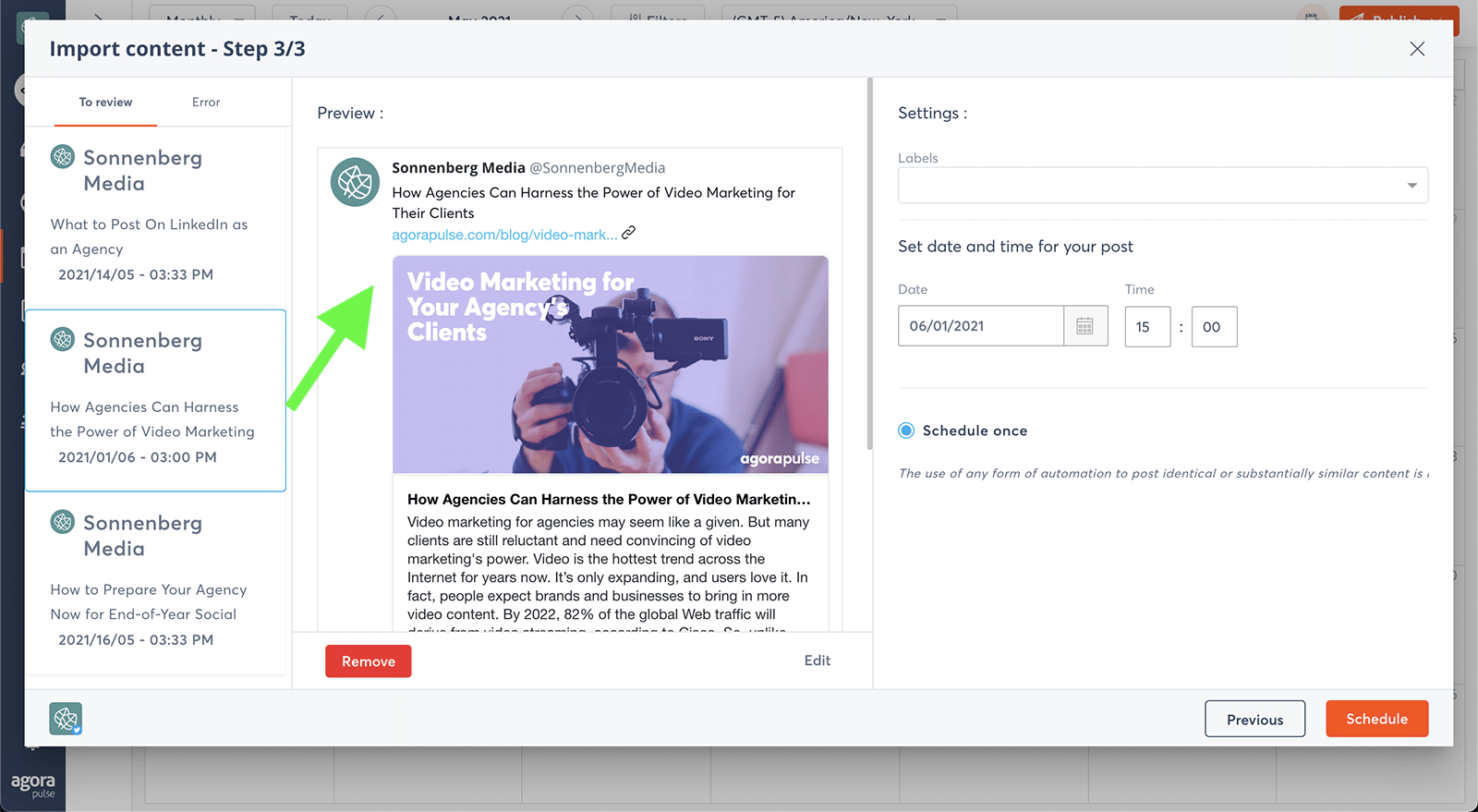This screenshot has height=812, width=1478.
Task: Click the Sonnenberg Media name in preview
Action: click(458, 168)
